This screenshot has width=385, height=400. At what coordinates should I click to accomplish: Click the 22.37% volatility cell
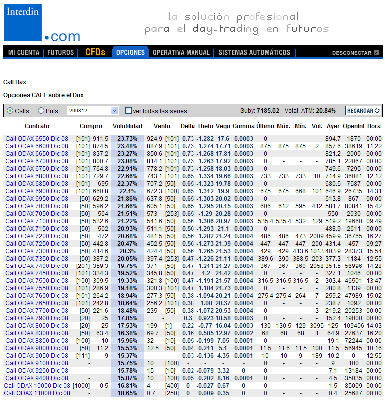[127, 183]
